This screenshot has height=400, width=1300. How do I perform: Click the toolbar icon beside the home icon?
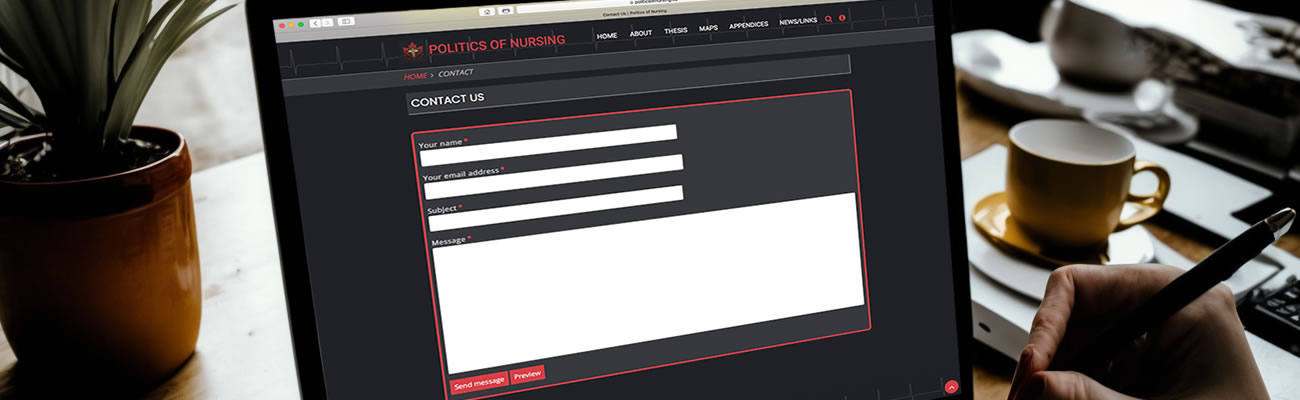[506, 10]
